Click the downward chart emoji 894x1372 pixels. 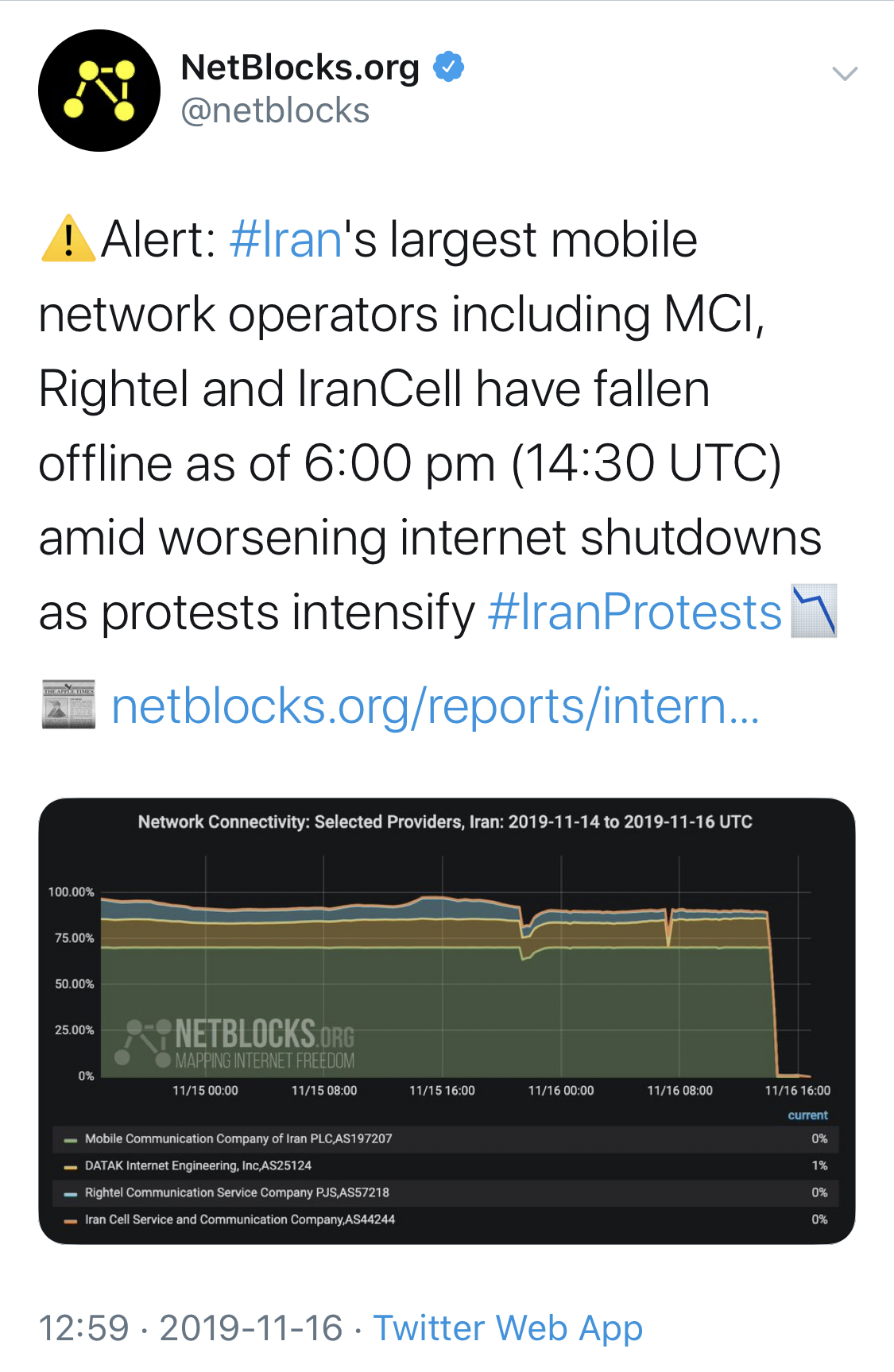click(x=814, y=611)
